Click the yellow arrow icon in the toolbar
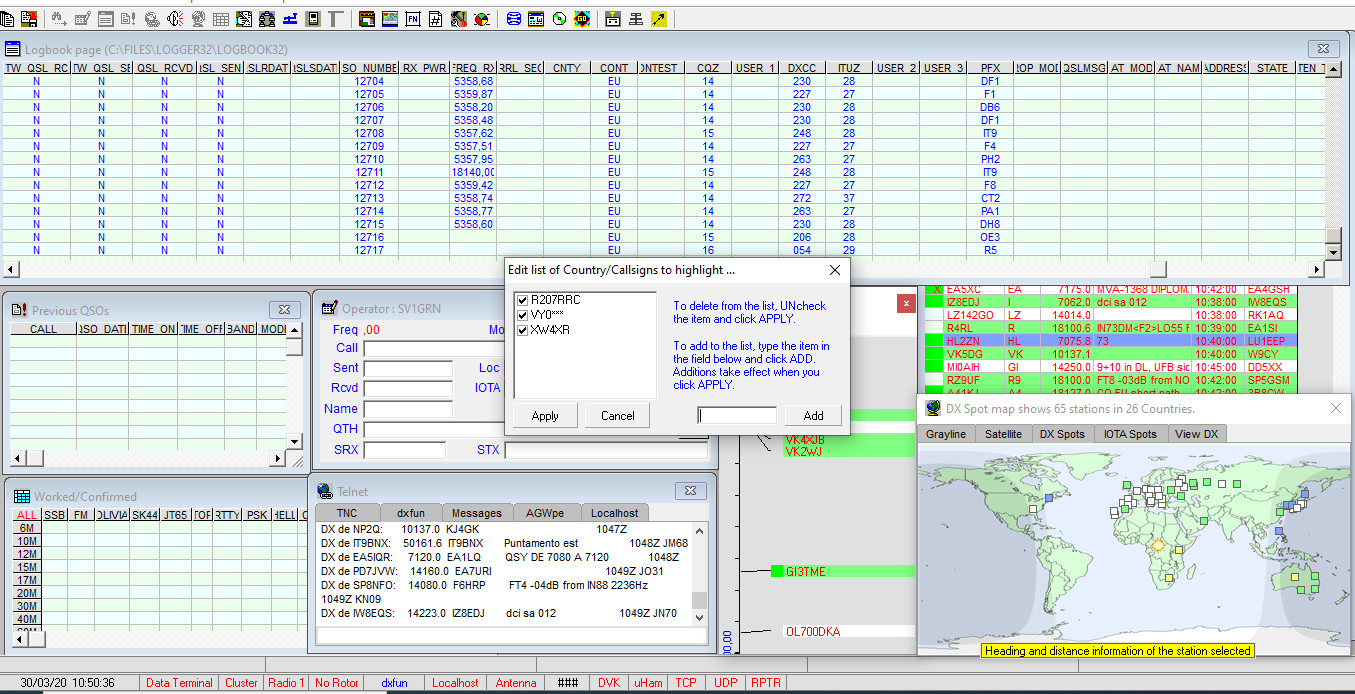This screenshot has width=1355, height=694. (x=658, y=18)
